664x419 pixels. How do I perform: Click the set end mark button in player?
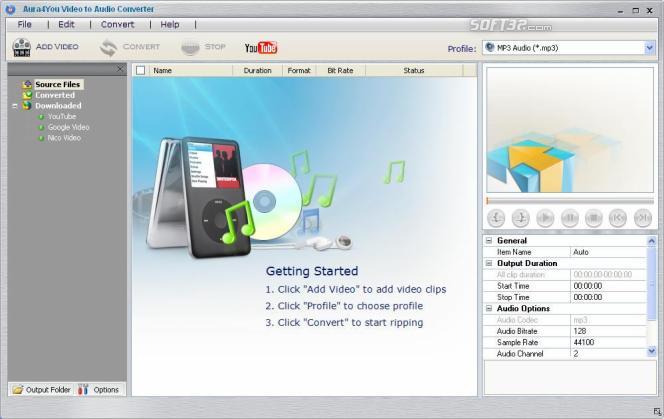pos(520,218)
